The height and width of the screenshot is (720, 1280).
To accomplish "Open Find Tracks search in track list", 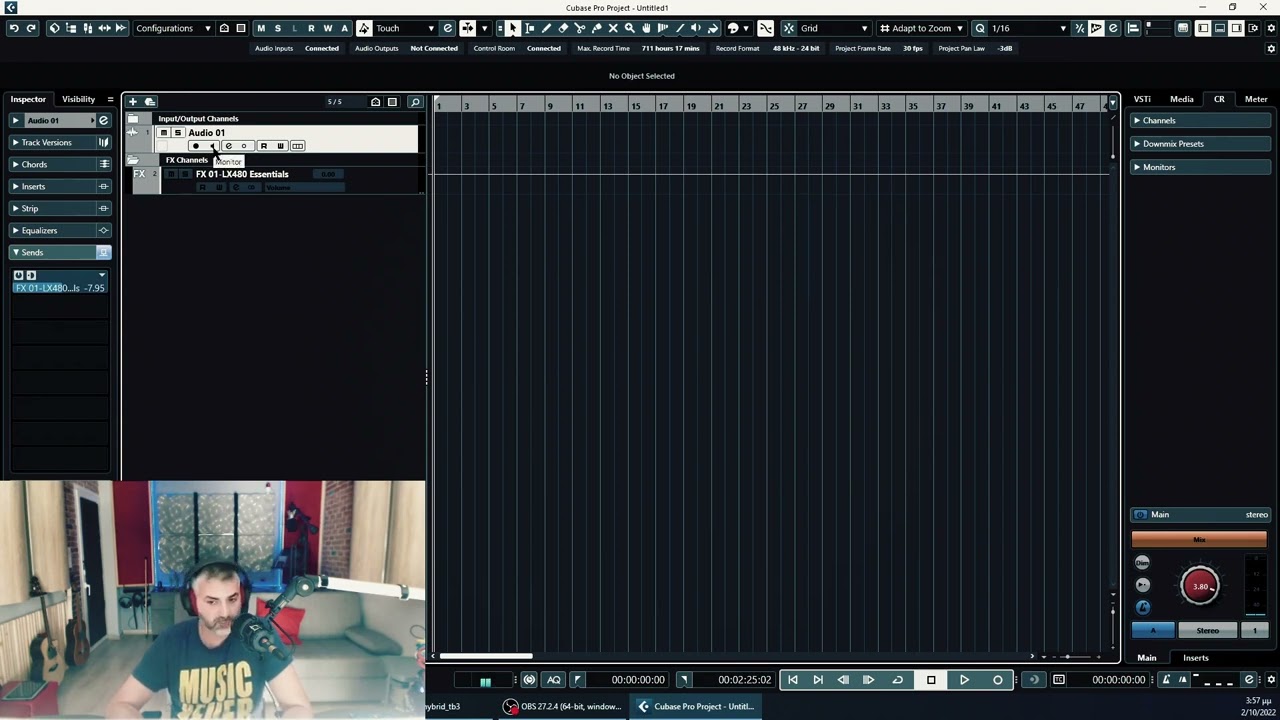I will click(x=415, y=101).
